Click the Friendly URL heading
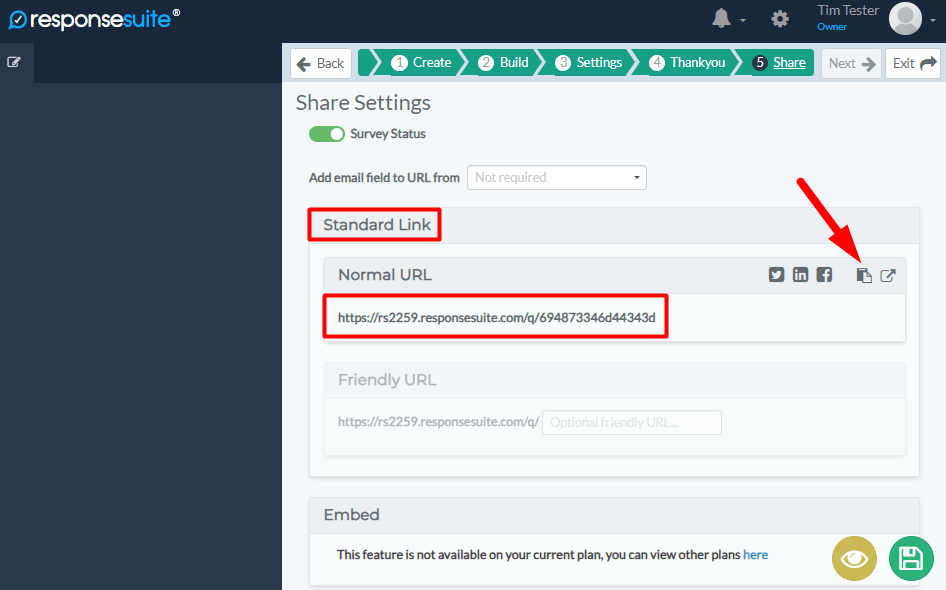Screen dimensions: 946x590 [x=387, y=380]
